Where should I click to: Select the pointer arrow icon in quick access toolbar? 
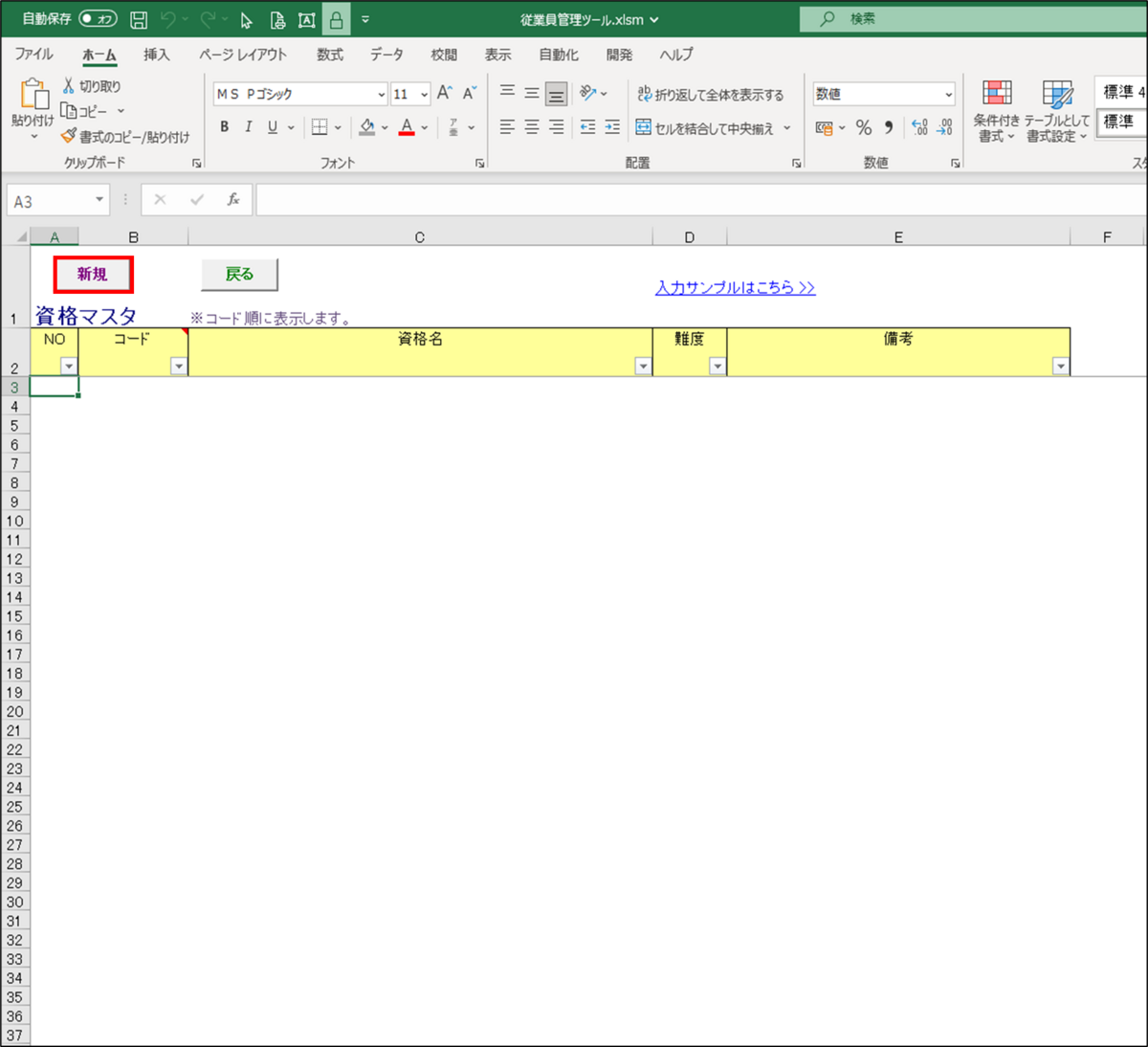(247, 20)
